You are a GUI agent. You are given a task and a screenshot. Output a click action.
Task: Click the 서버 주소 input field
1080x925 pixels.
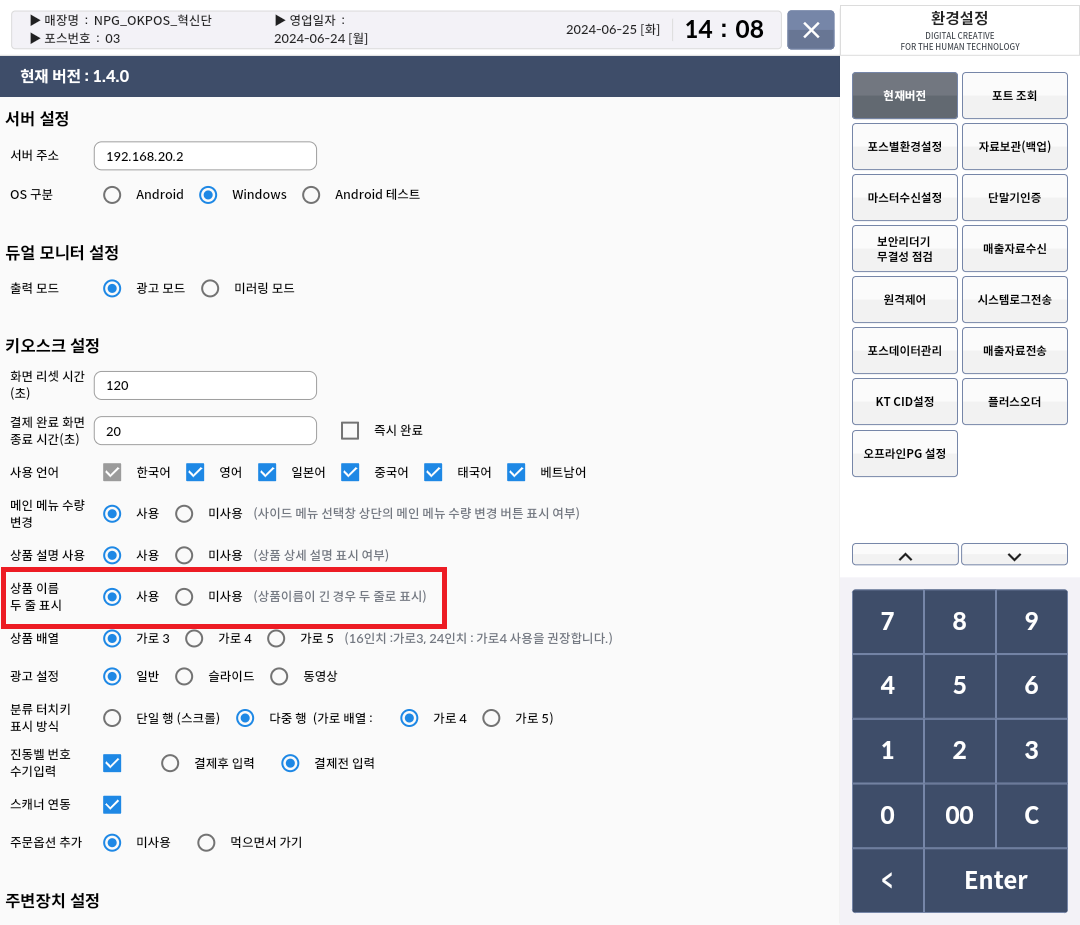pyautogui.click(x=205, y=156)
